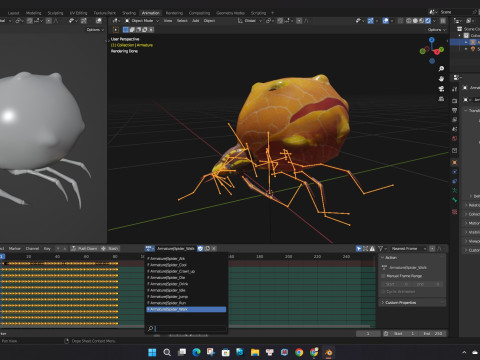Select rendered viewport shading
Viewport: 480px width, 360px height.
pos(428,21)
